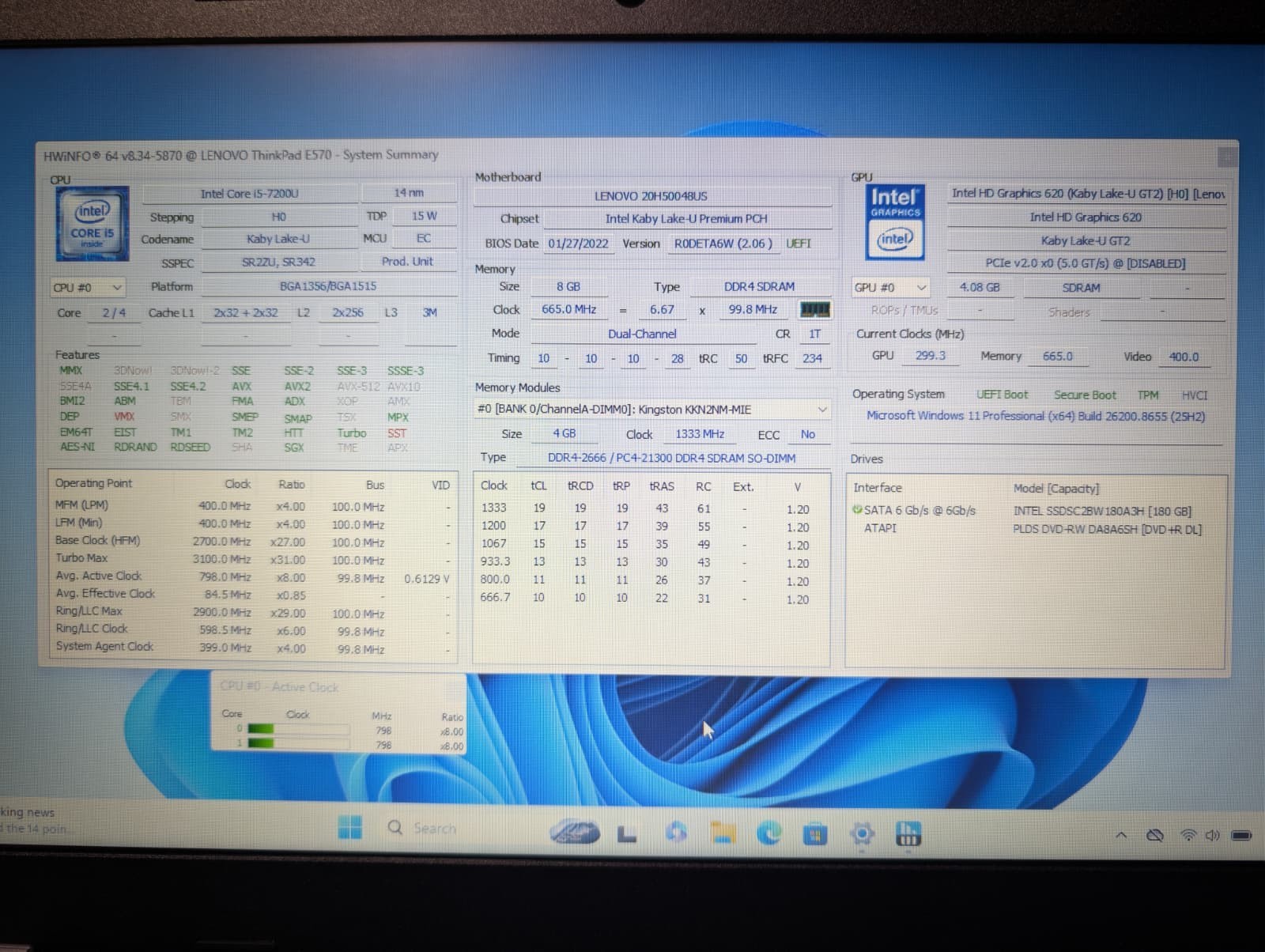Click the 15 W TDP value
This screenshot has width=1265, height=952.
tap(424, 216)
